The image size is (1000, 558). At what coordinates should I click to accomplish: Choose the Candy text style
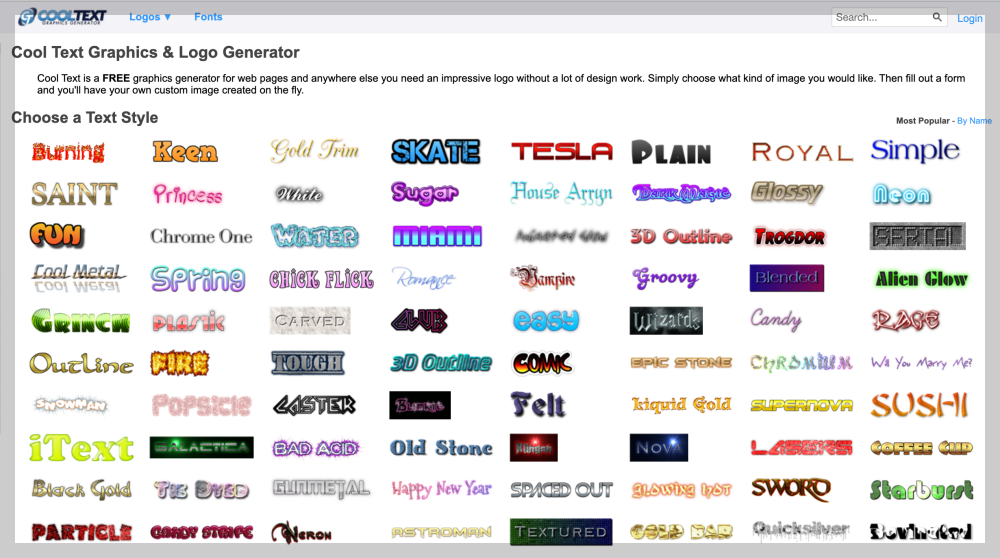click(x=776, y=319)
